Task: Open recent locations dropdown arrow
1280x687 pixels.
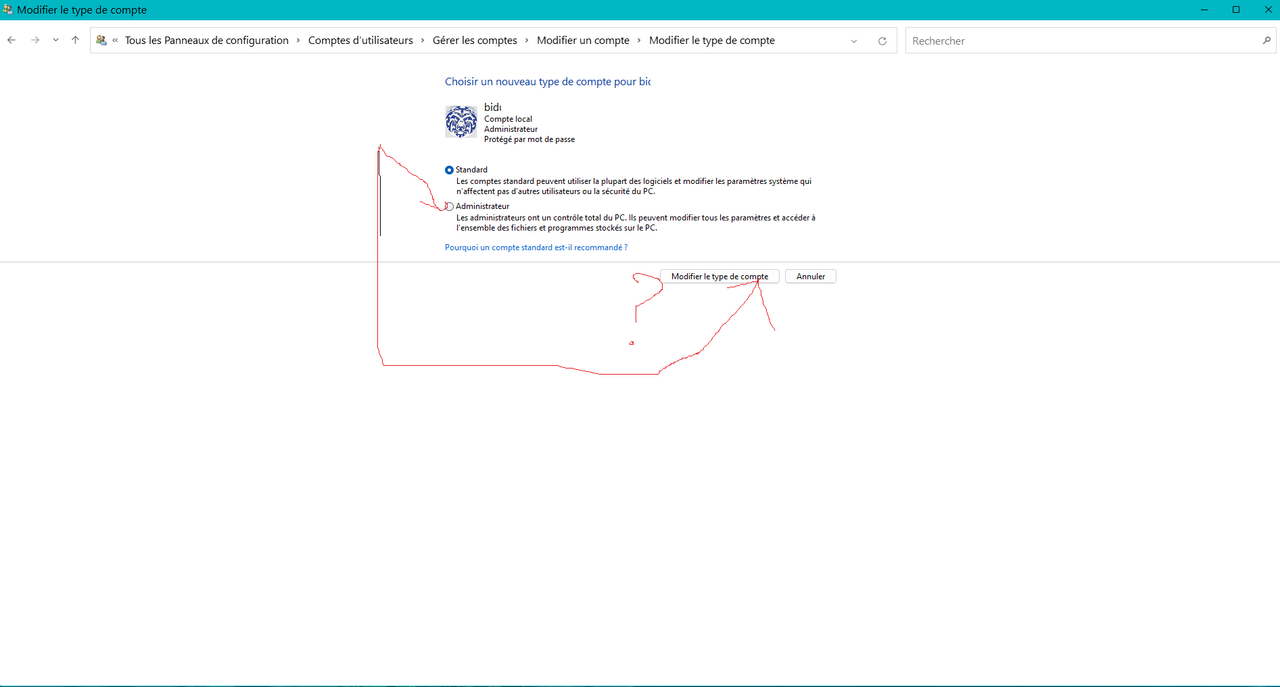Action: 55,41
